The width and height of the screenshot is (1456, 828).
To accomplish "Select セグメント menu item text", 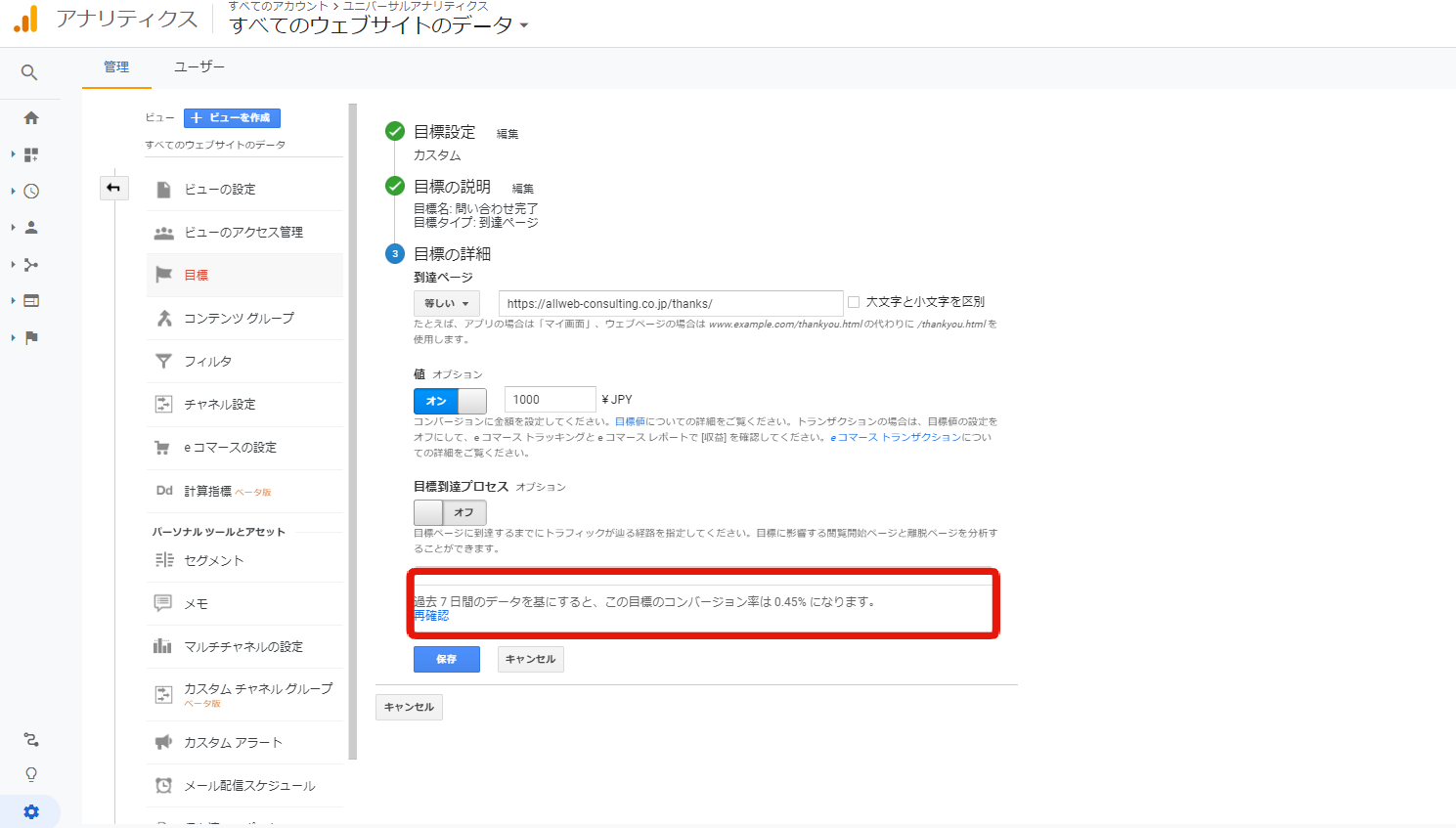I will tap(214, 561).
